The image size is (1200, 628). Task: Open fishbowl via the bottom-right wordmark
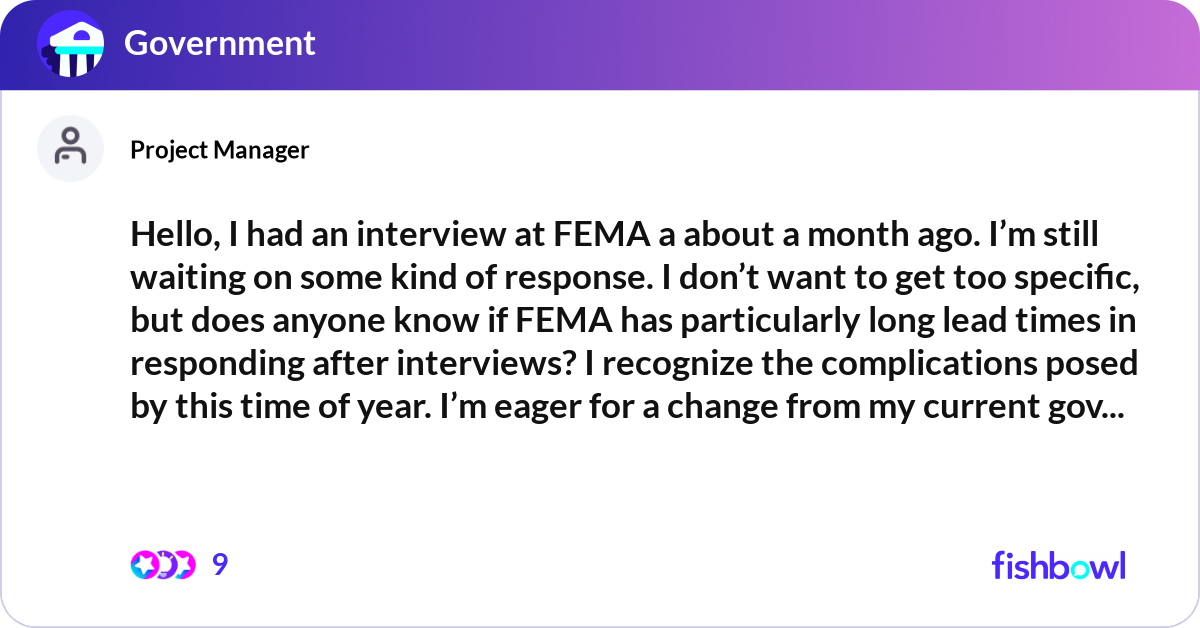click(x=1058, y=566)
